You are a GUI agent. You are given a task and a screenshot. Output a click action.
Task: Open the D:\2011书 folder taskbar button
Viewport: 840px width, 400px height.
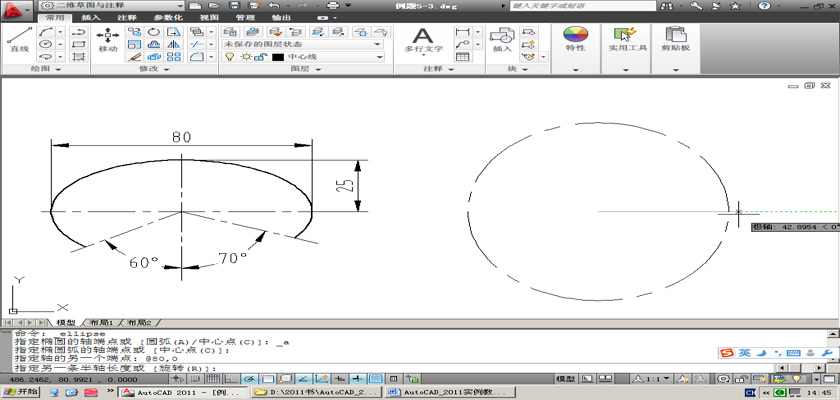tap(317, 392)
